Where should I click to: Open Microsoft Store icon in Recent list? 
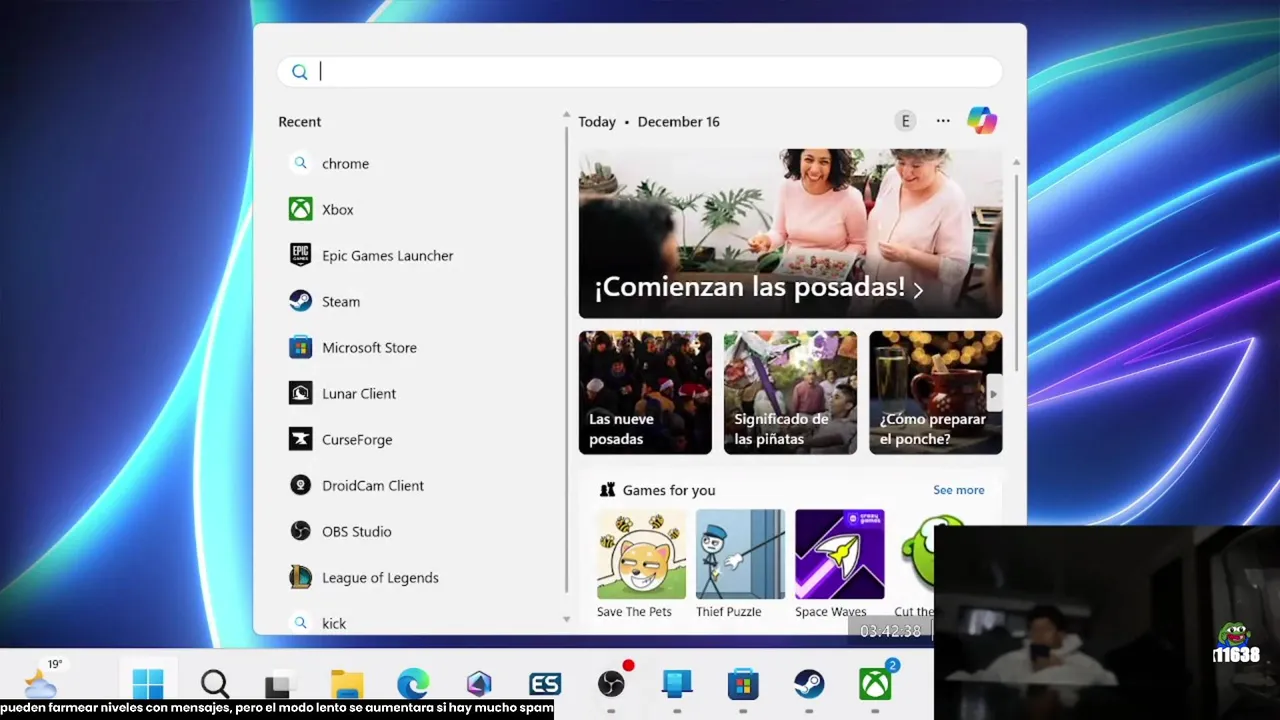[x=300, y=347]
